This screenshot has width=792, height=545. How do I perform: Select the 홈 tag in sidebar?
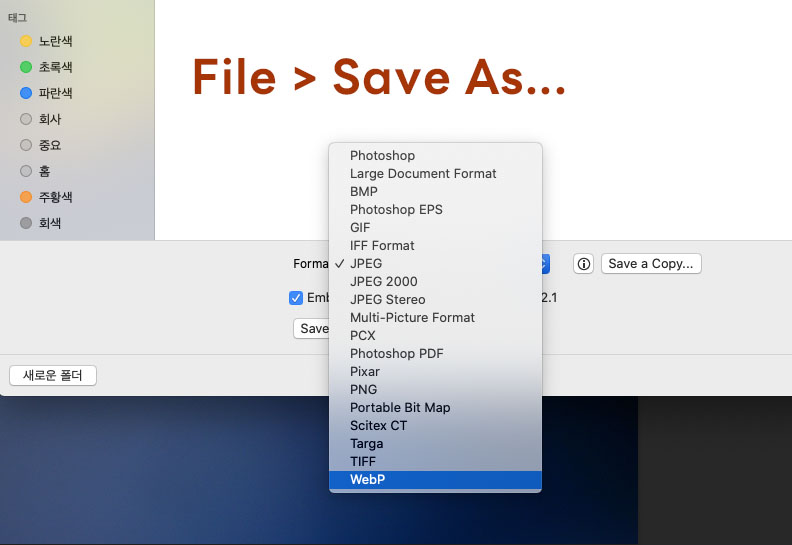pos(35,171)
